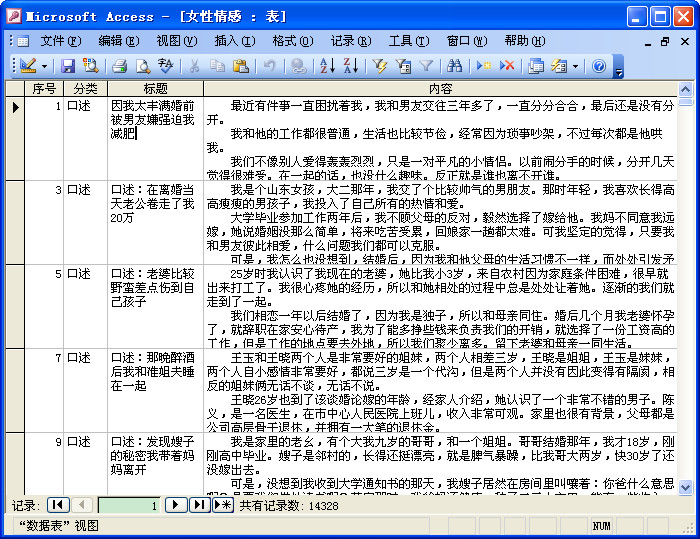Click the Print icon
The height and width of the screenshot is (539, 700).
120,66
